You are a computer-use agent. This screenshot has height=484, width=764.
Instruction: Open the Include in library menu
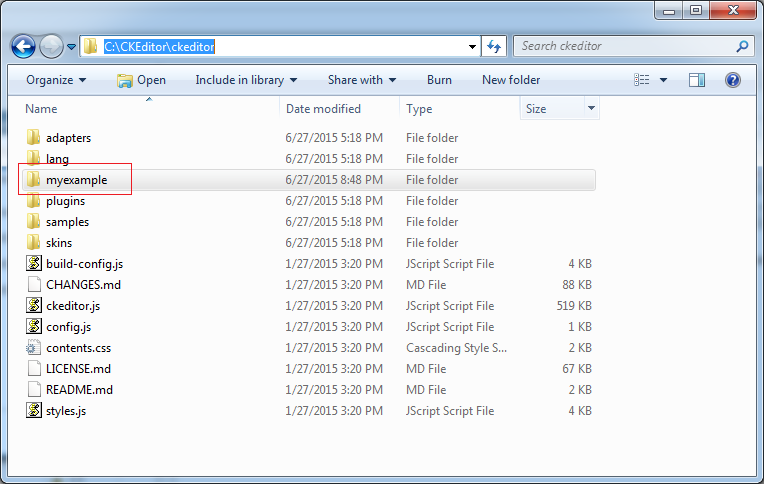(x=246, y=80)
